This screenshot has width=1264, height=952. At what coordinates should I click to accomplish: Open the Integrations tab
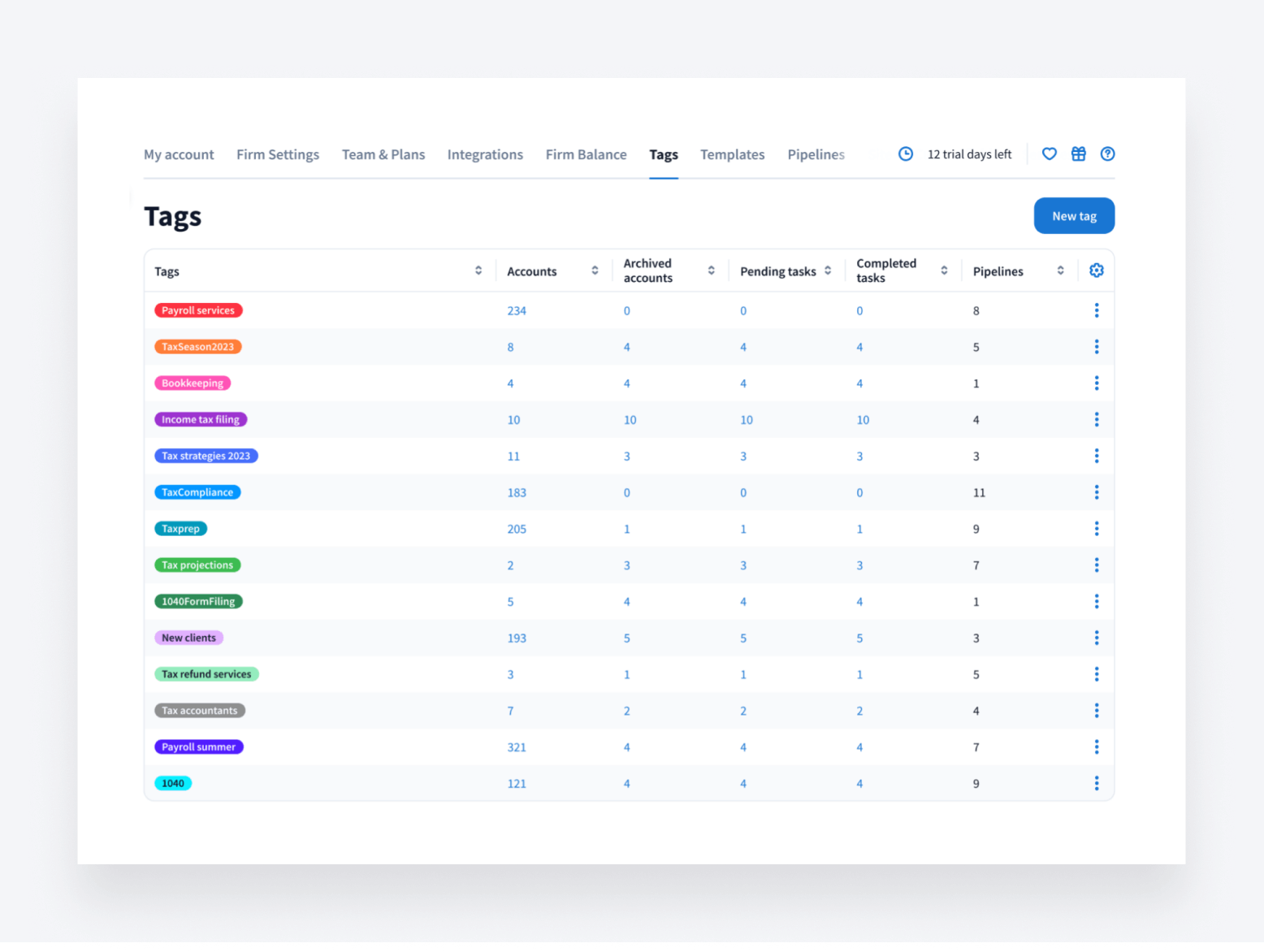point(485,154)
